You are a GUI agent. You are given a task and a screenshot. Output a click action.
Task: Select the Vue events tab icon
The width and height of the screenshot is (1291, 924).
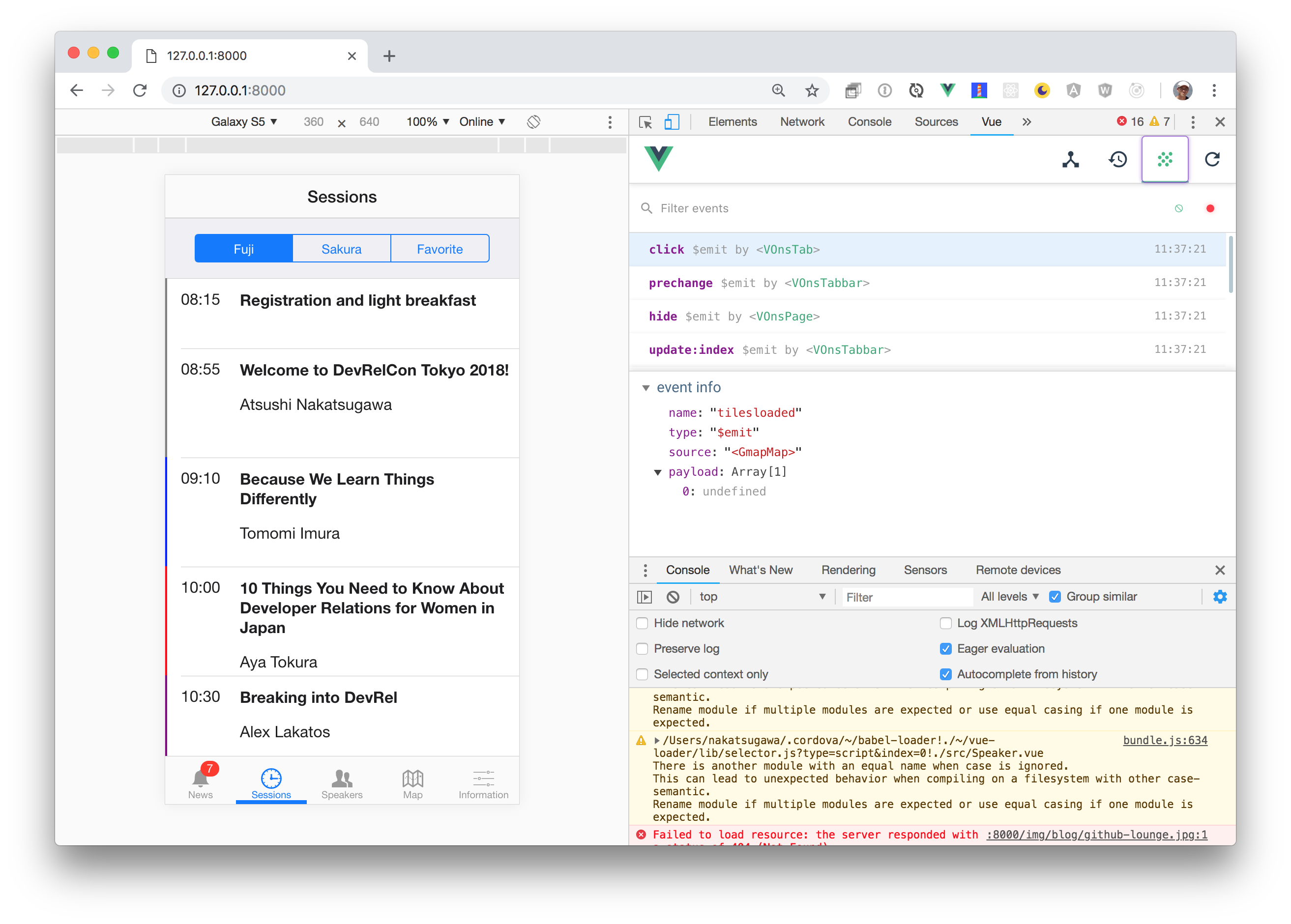(1165, 159)
